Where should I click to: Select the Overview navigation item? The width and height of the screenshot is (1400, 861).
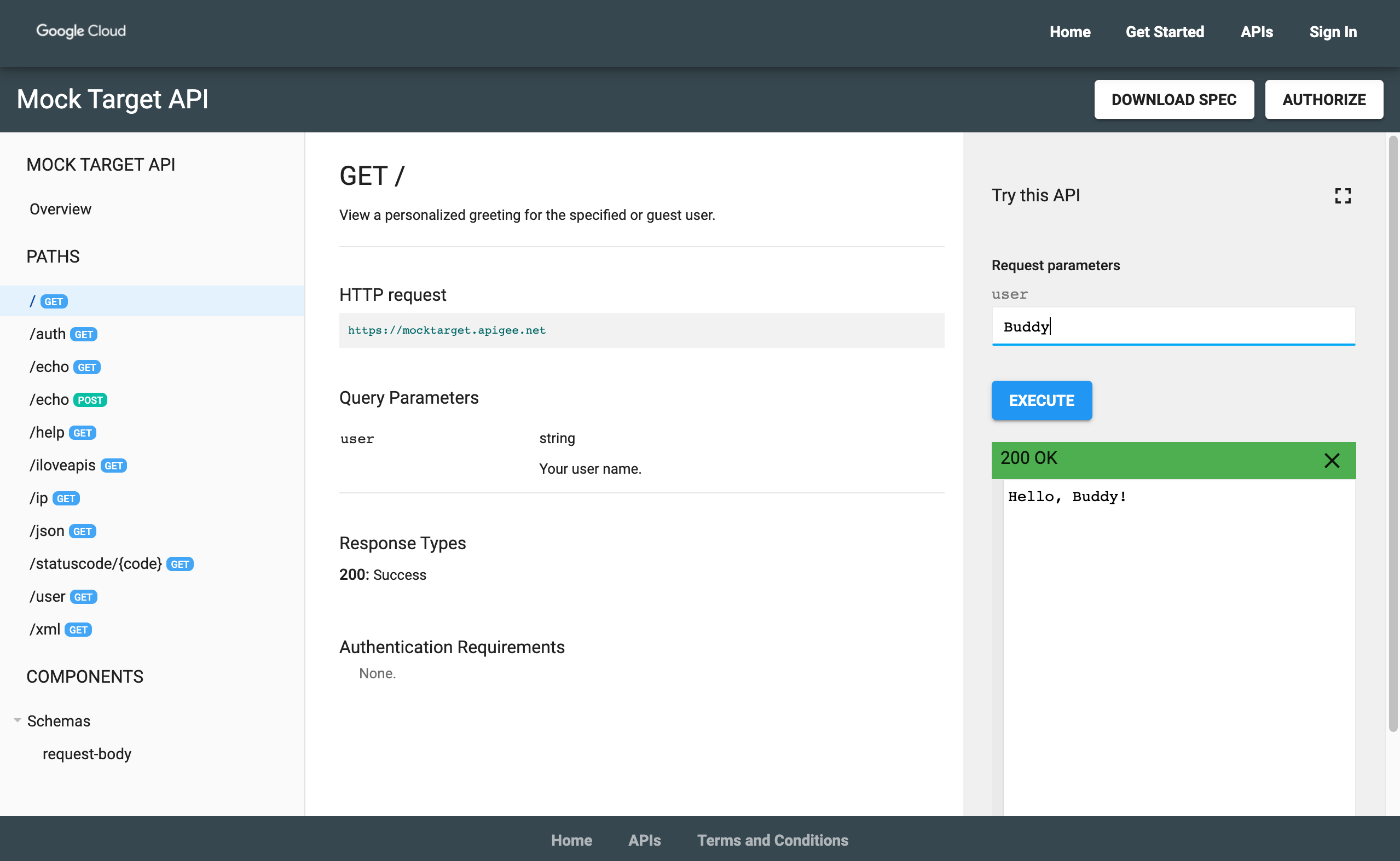pyautogui.click(x=60, y=209)
